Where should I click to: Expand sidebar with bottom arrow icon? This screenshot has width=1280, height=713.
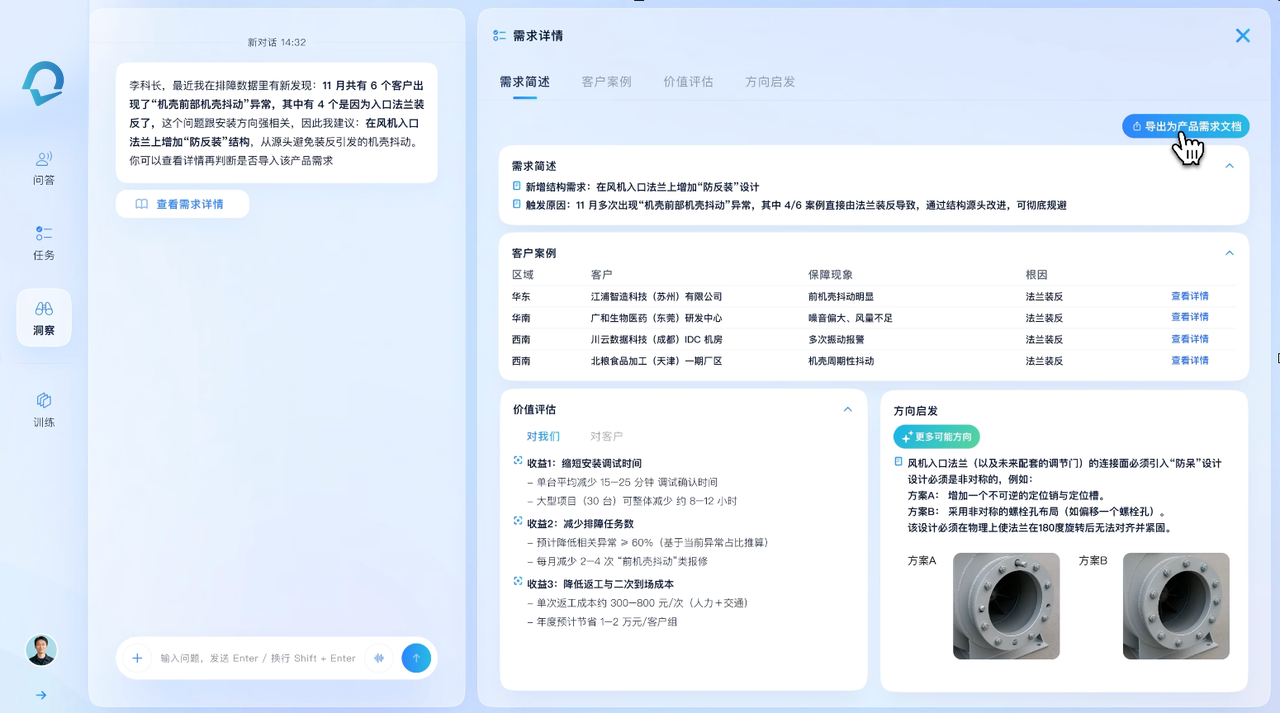tap(41, 695)
